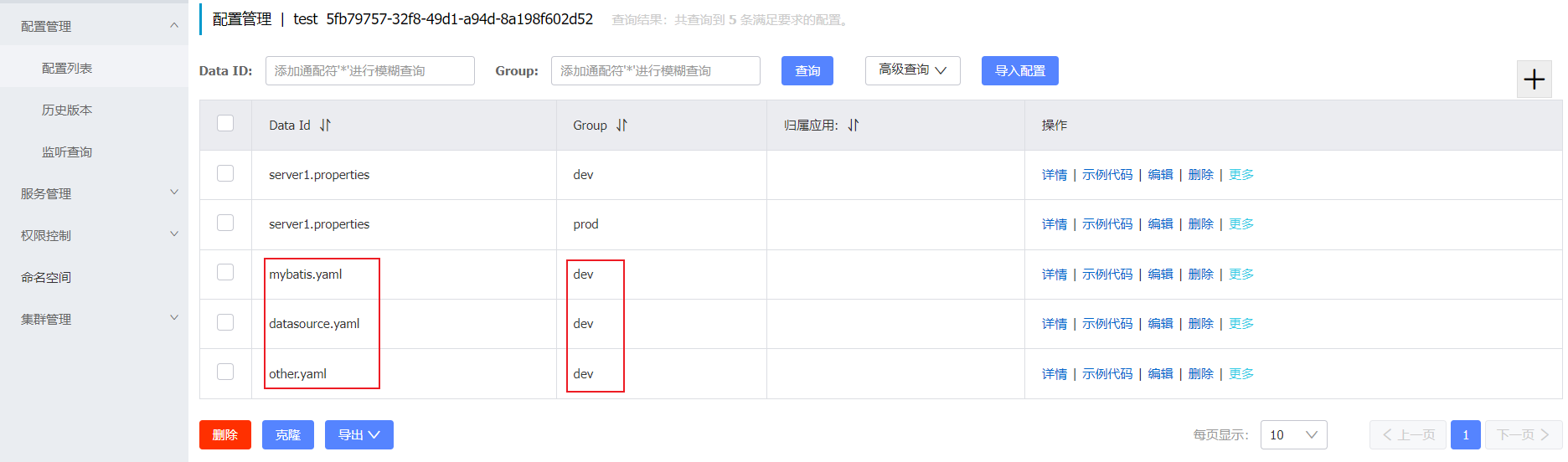Click the plus icon to add configuration

pyautogui.click(x=1534, y=80)
